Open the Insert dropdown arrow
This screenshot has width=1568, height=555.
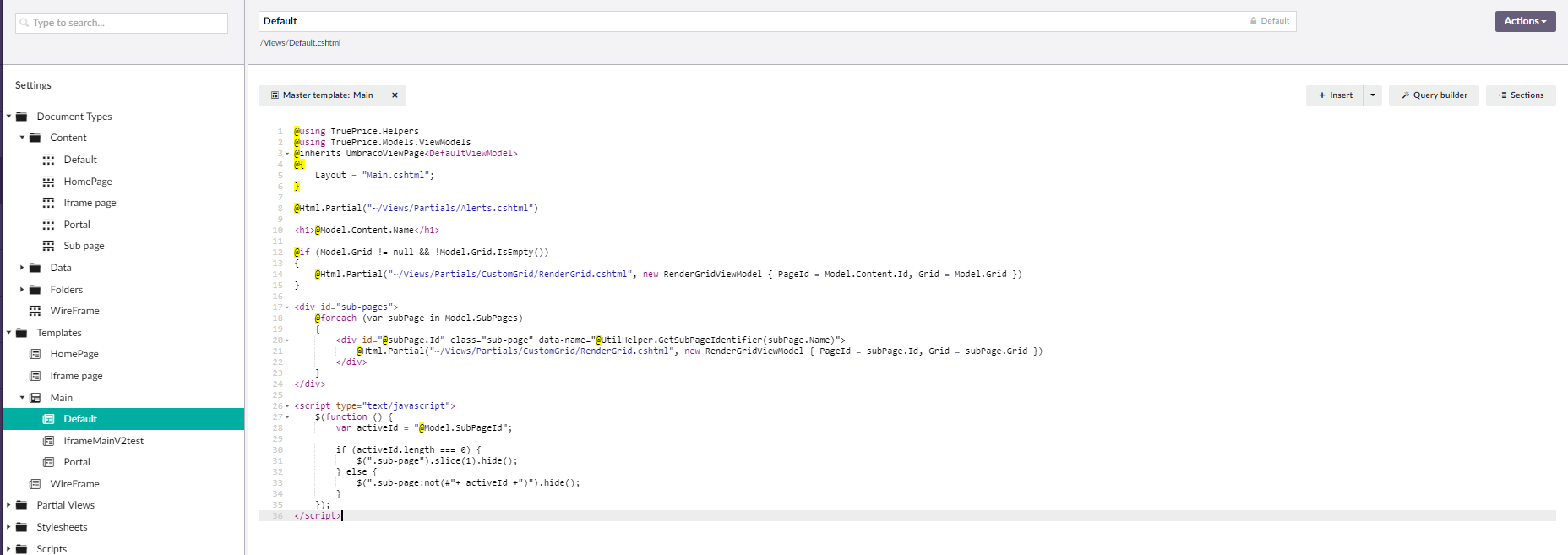[x=1373, y=95]
